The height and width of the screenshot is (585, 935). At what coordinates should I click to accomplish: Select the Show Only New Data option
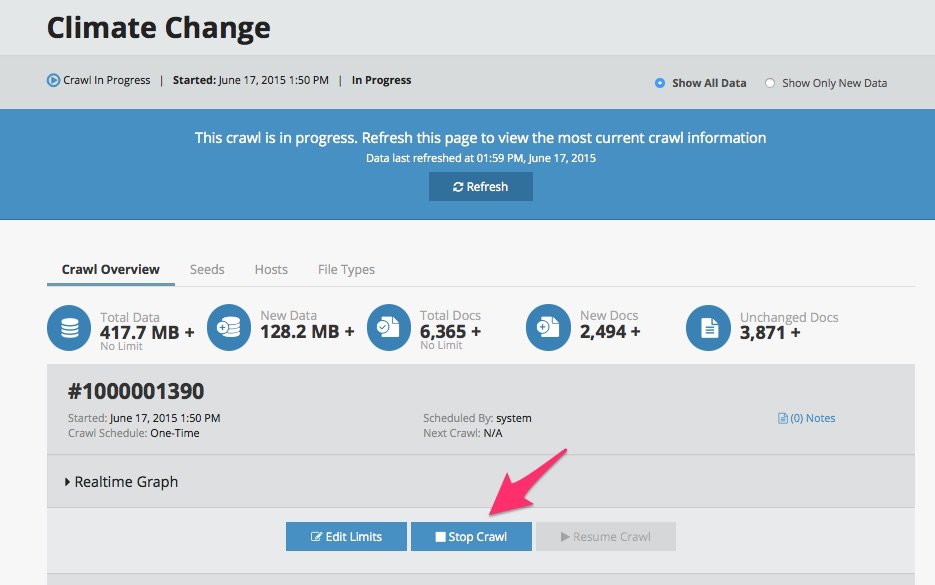pyautogui.click(x=770, y=83)
